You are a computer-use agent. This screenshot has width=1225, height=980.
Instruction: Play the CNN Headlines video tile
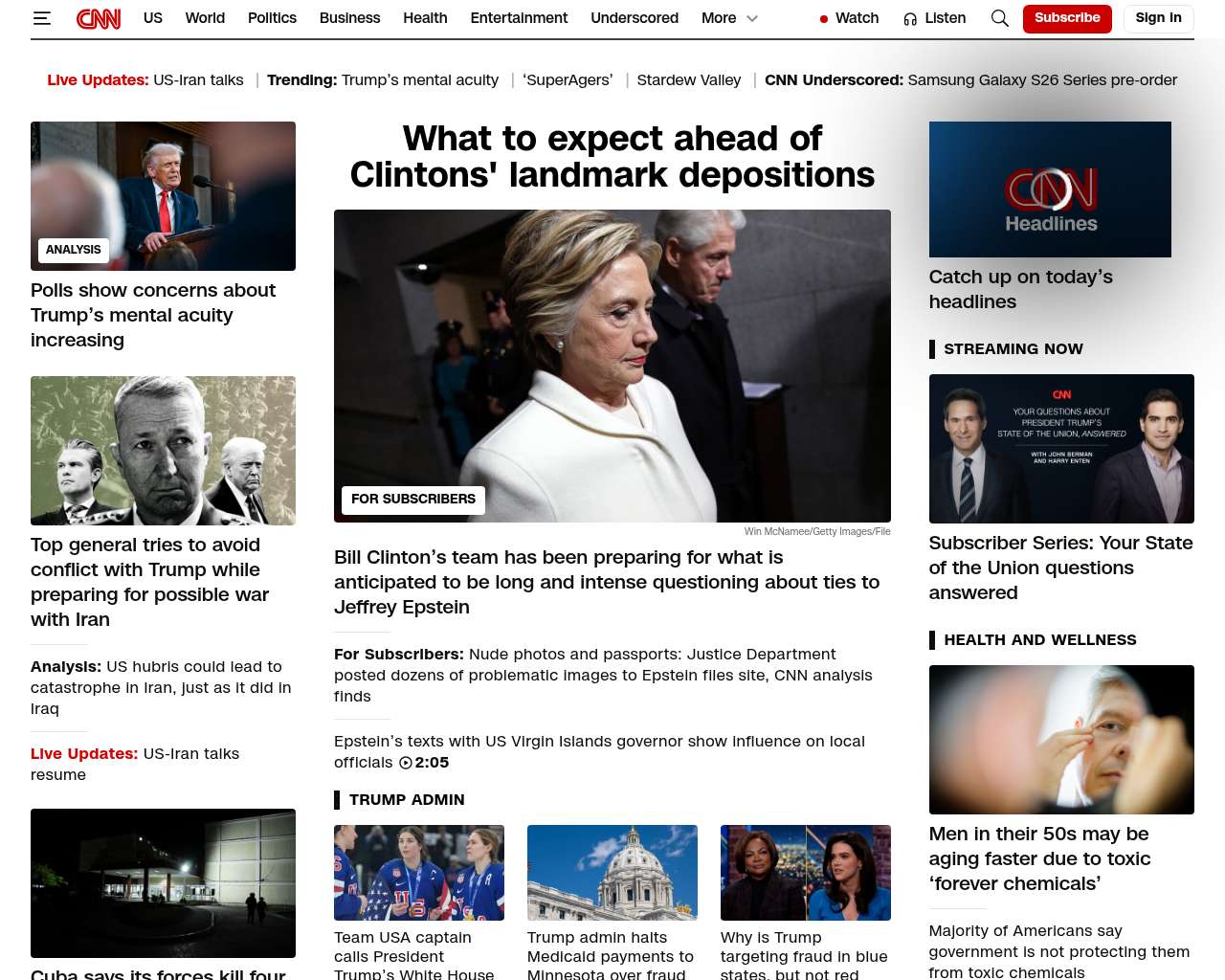click(1050, 189)
